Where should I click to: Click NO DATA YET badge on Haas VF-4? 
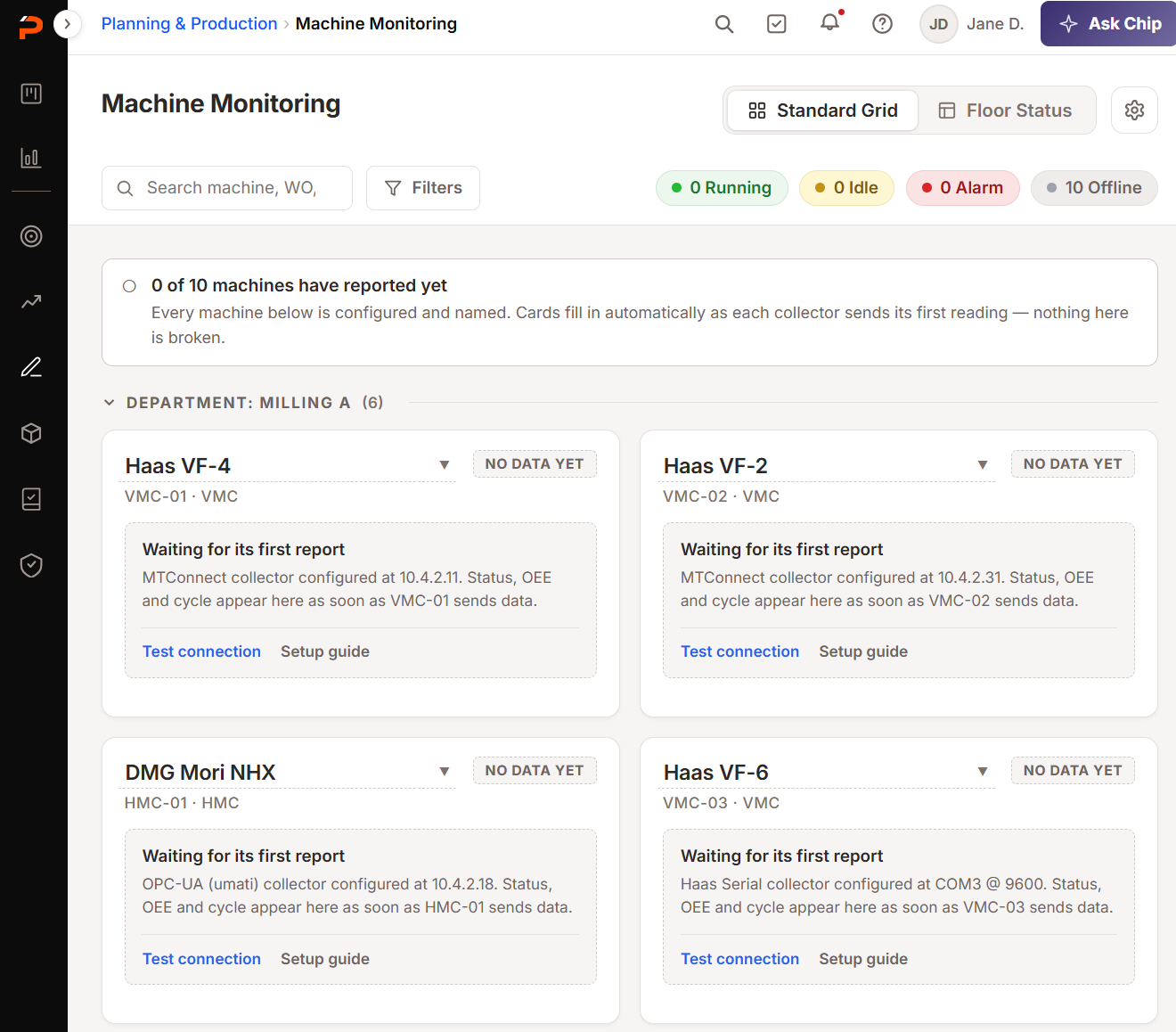535,464
